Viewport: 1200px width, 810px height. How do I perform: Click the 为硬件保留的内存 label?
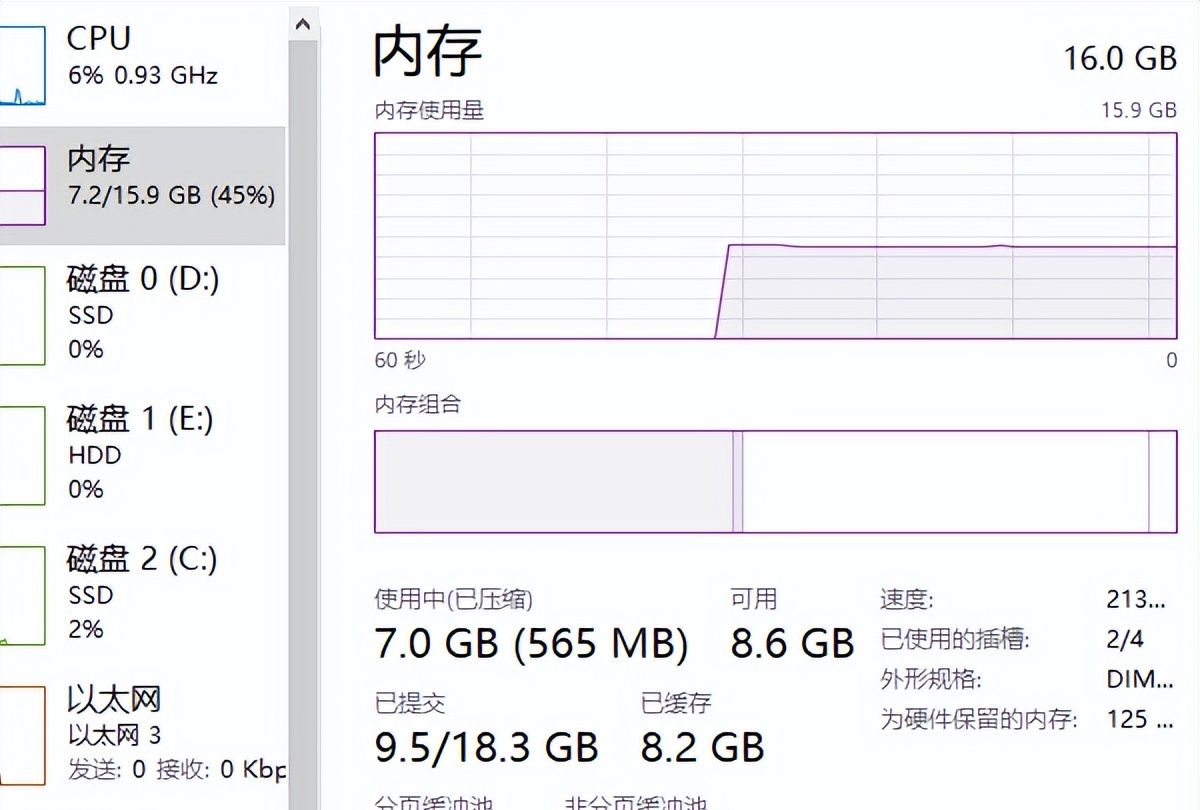pyautogui.click(x=978, y=719)
